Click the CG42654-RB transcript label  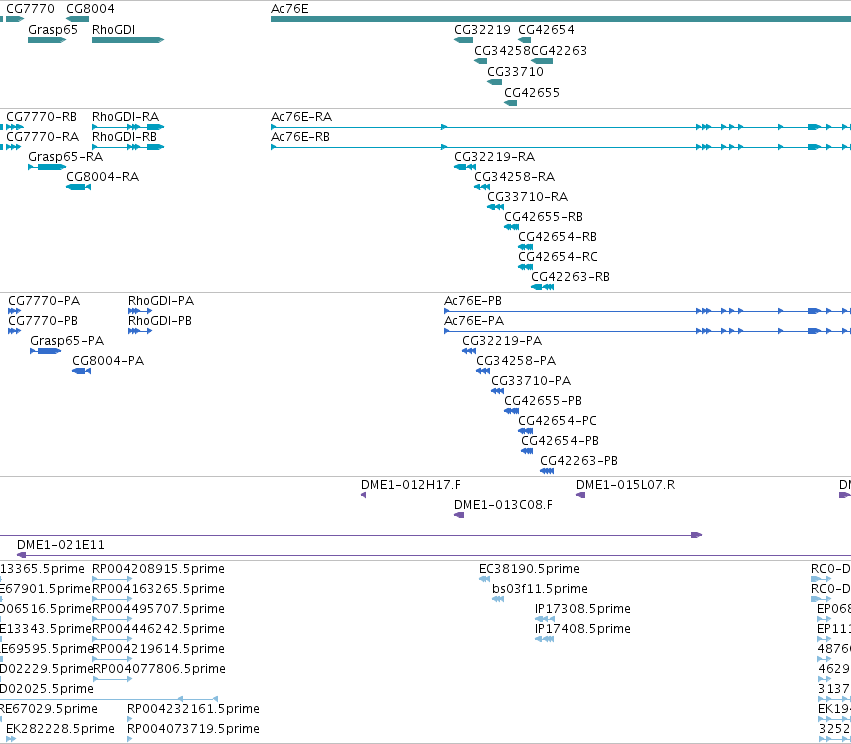(x=557, y=237)
